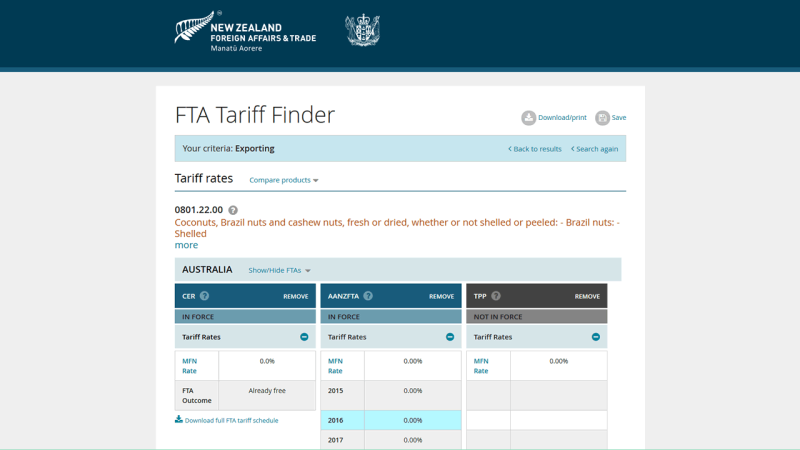800x450 pixels.
Task: Click MFN Rate link in AANZFTA column
Action: pyautogui.click(x=335, y=366)
